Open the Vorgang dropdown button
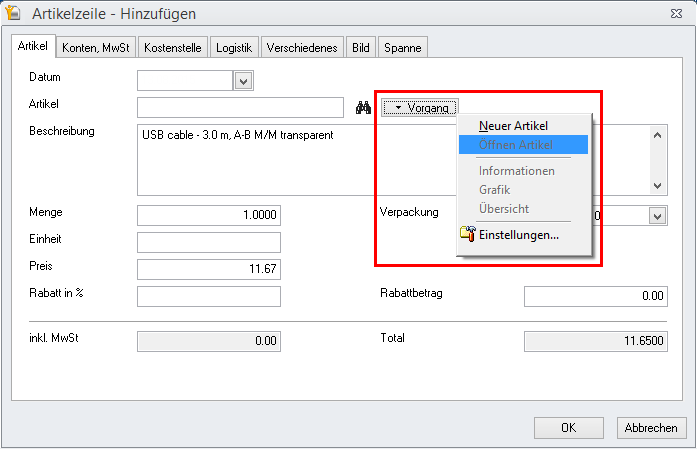Screen dimensions: 697x449 (419, 107)
